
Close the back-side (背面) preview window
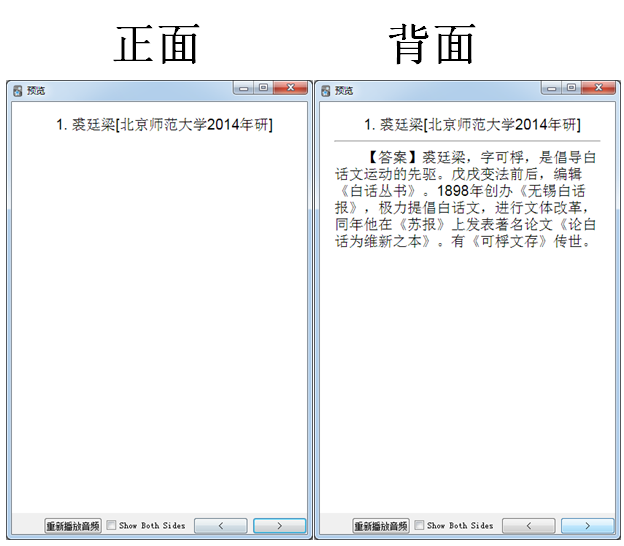(x=599, y=88)
